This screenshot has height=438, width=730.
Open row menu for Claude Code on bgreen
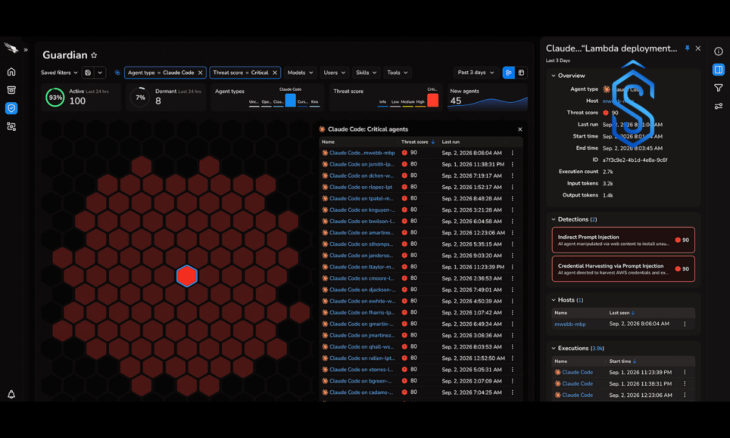tap(513, 381)
